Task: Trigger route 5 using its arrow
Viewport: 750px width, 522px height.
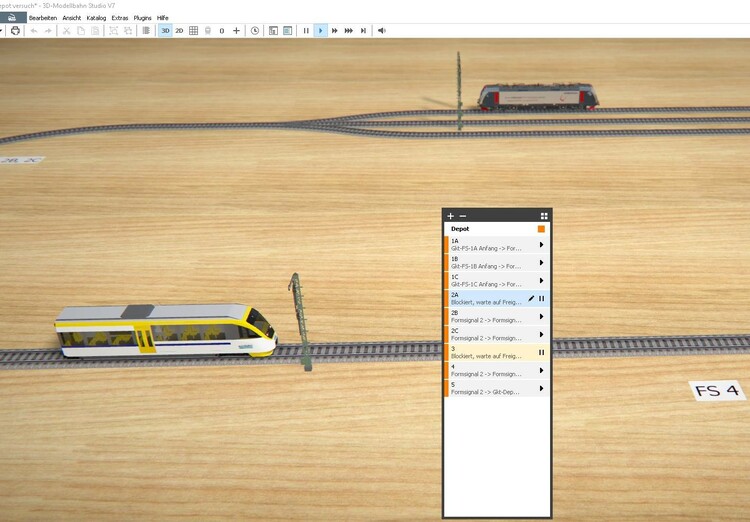Action: pyautogui.click(x=541, y=388)
